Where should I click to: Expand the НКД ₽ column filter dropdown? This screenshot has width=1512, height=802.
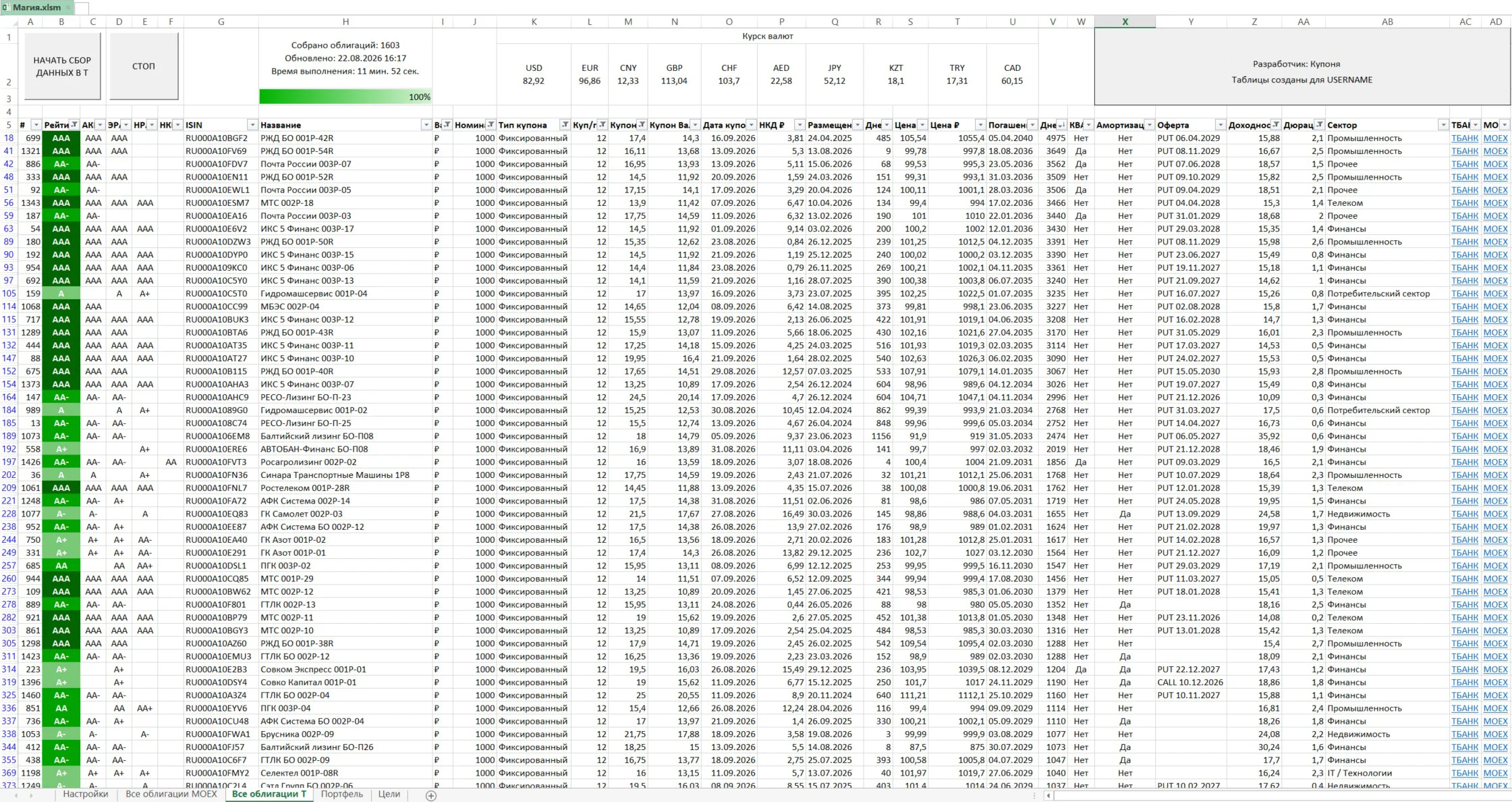click(799, 125)
